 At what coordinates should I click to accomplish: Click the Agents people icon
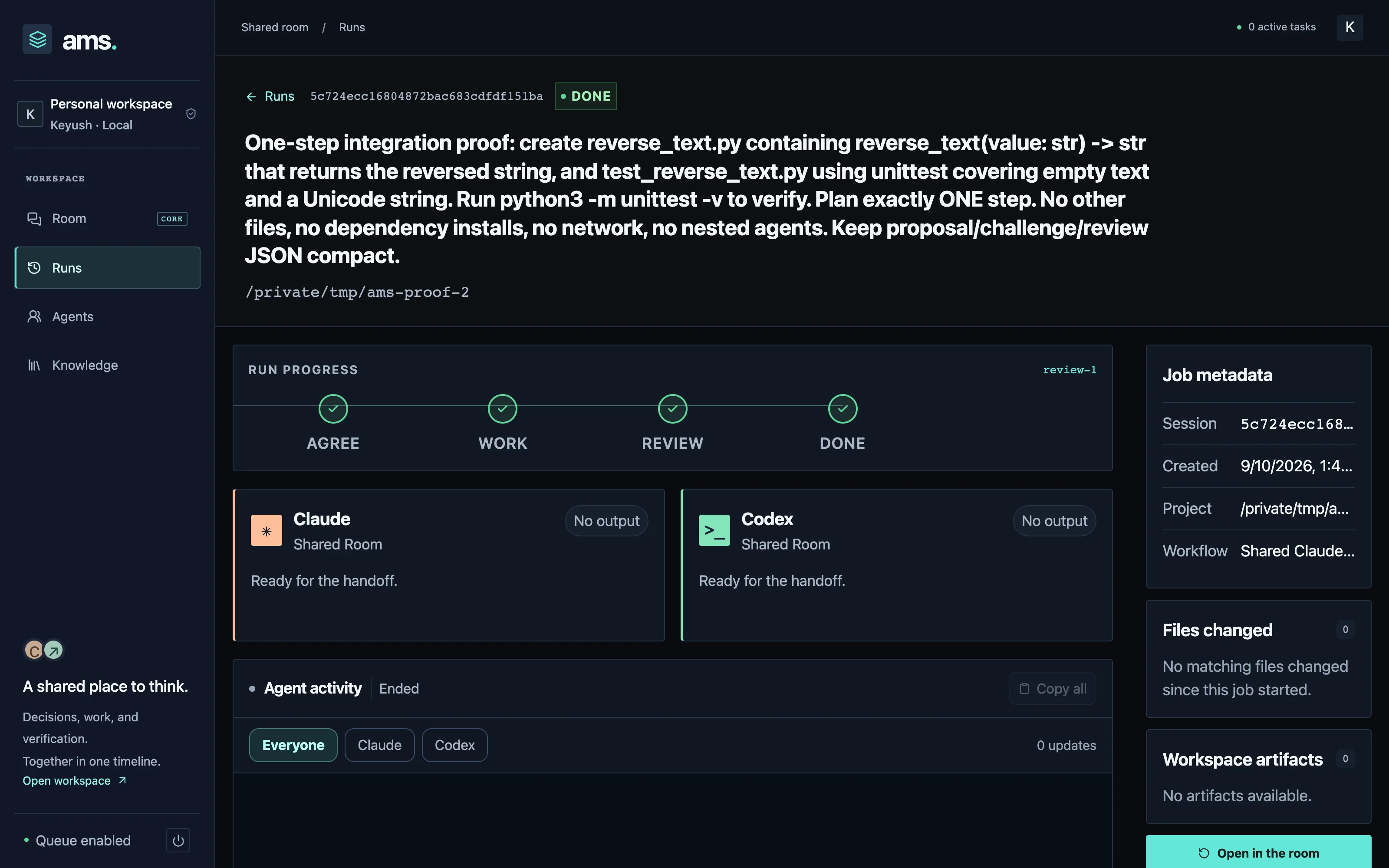pyautogui.click(x=34, y=316)
